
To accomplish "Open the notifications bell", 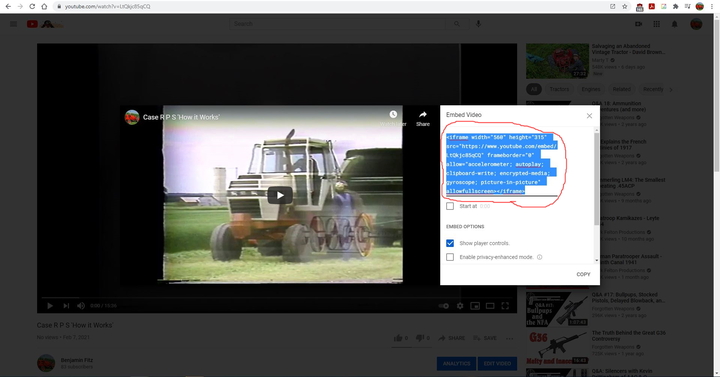I will tap(675, 24).
